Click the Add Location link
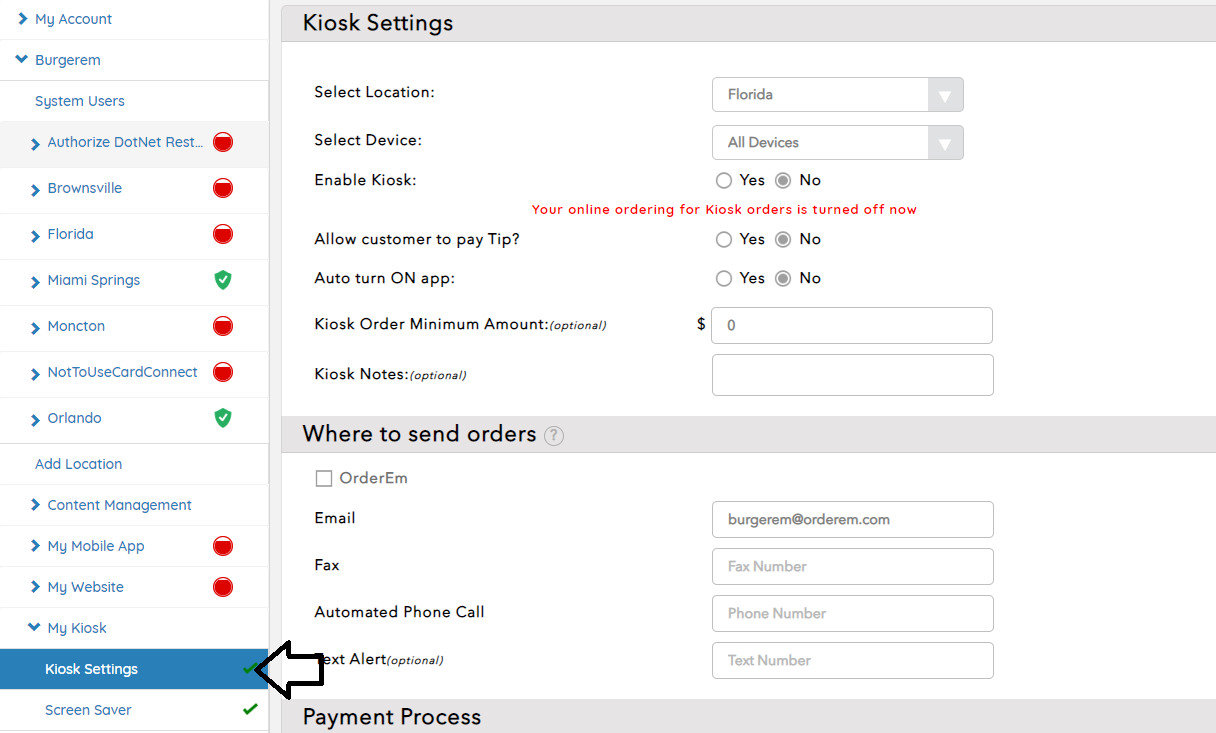 tap(78, 464)
